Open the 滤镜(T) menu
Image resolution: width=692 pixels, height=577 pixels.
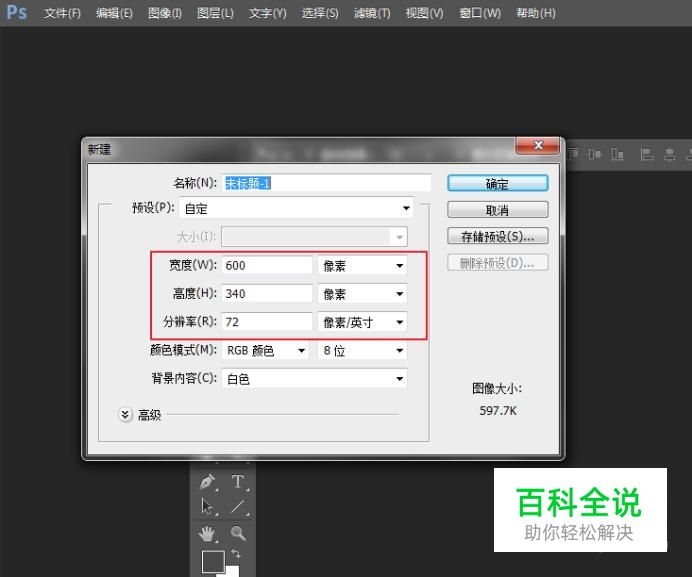(x=372, y=13)
